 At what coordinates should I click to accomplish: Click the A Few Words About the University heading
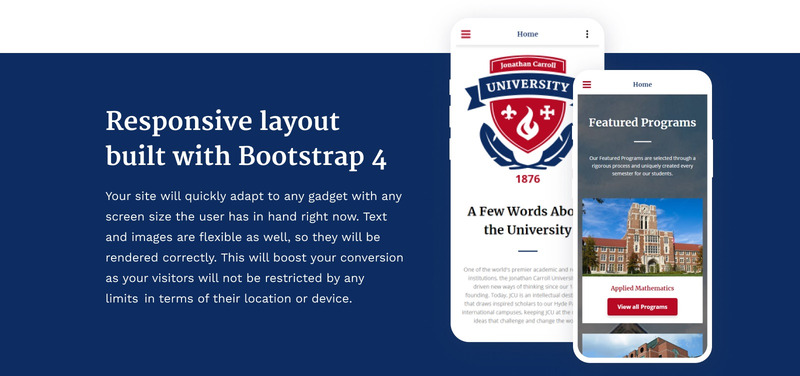[x=521, y=220]
